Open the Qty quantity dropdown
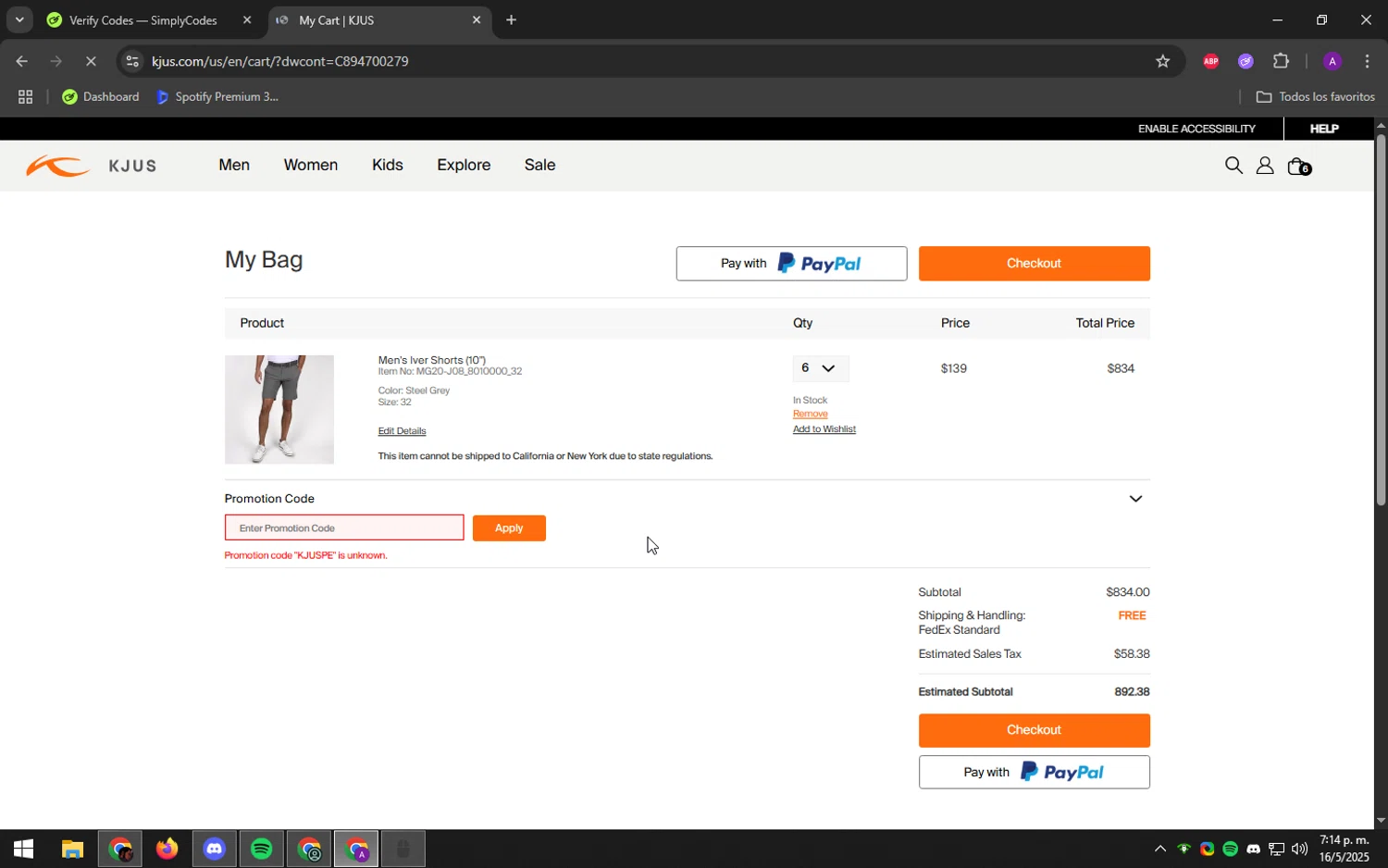1388x868 pixels. click(x=820, y=368)
